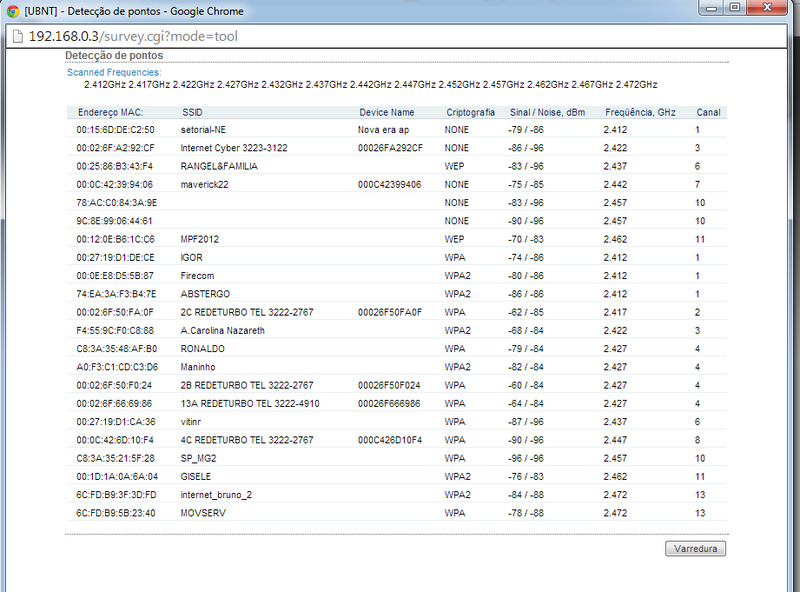Click device name Nova era ap

383,130
